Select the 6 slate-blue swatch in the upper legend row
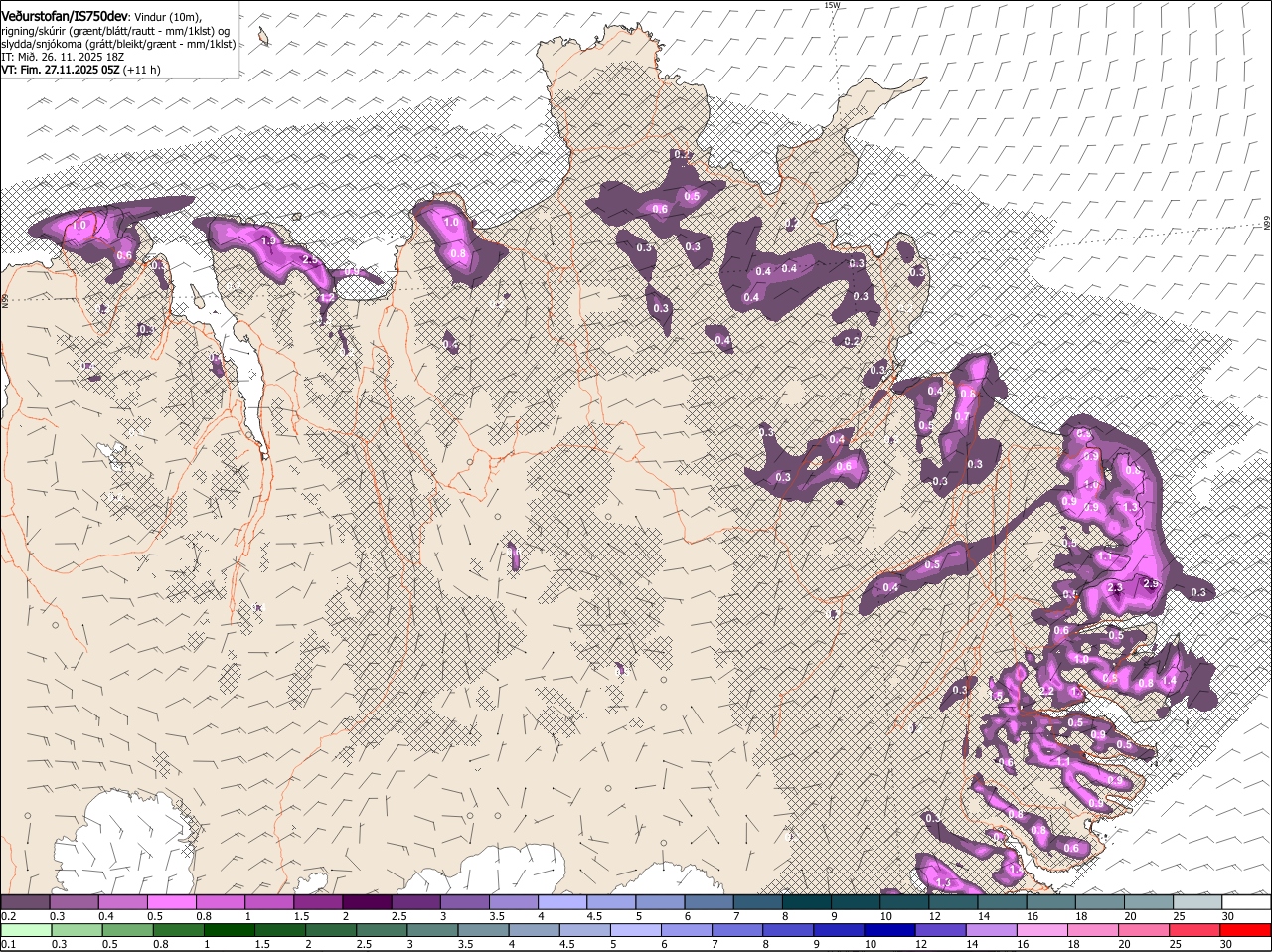Screen dimensions: 1272x952 (x=707, y=902)
